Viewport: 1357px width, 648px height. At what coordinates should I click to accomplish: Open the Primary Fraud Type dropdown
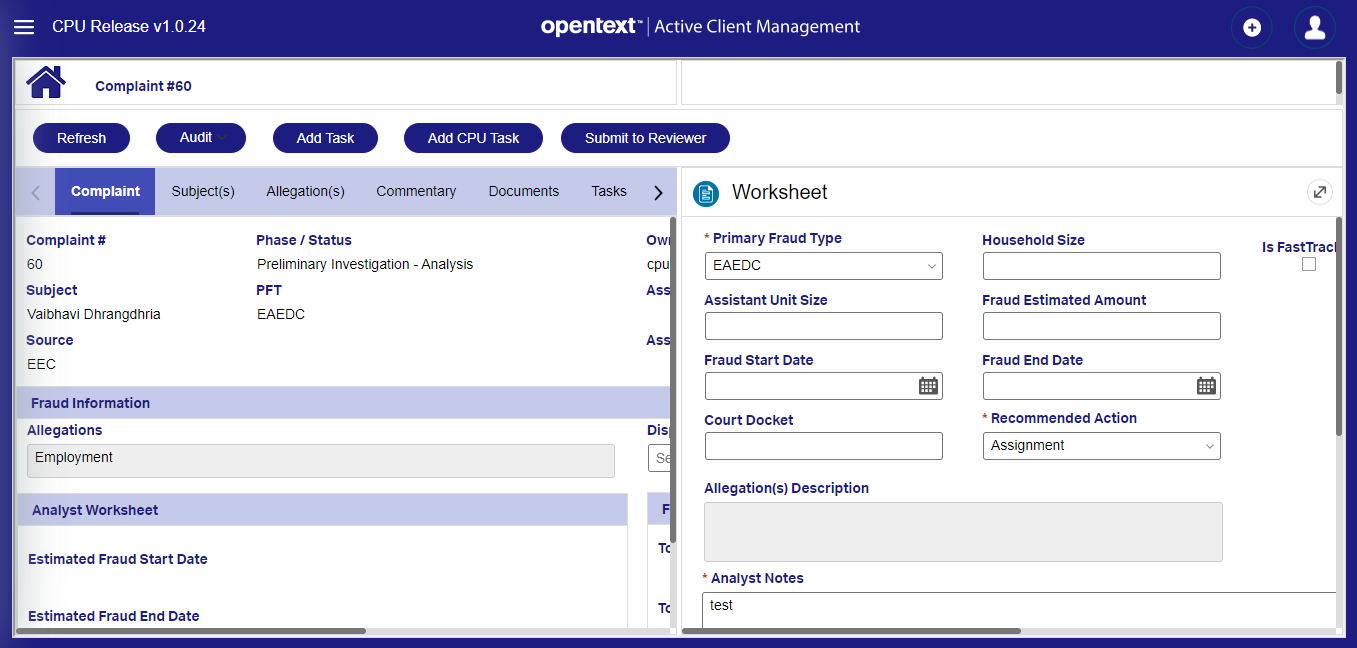coord(823,266)
